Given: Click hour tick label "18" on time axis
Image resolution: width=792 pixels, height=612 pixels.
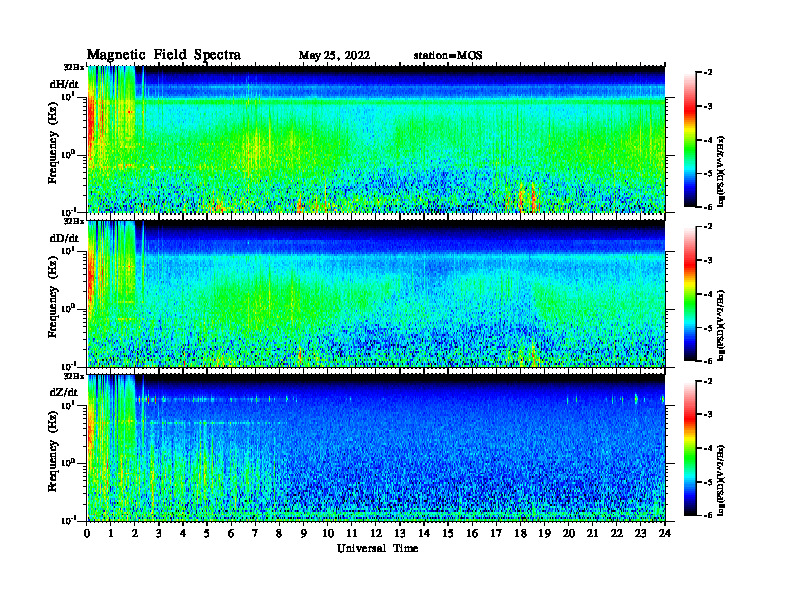Looking at the screenshot, I should [520, 533].
